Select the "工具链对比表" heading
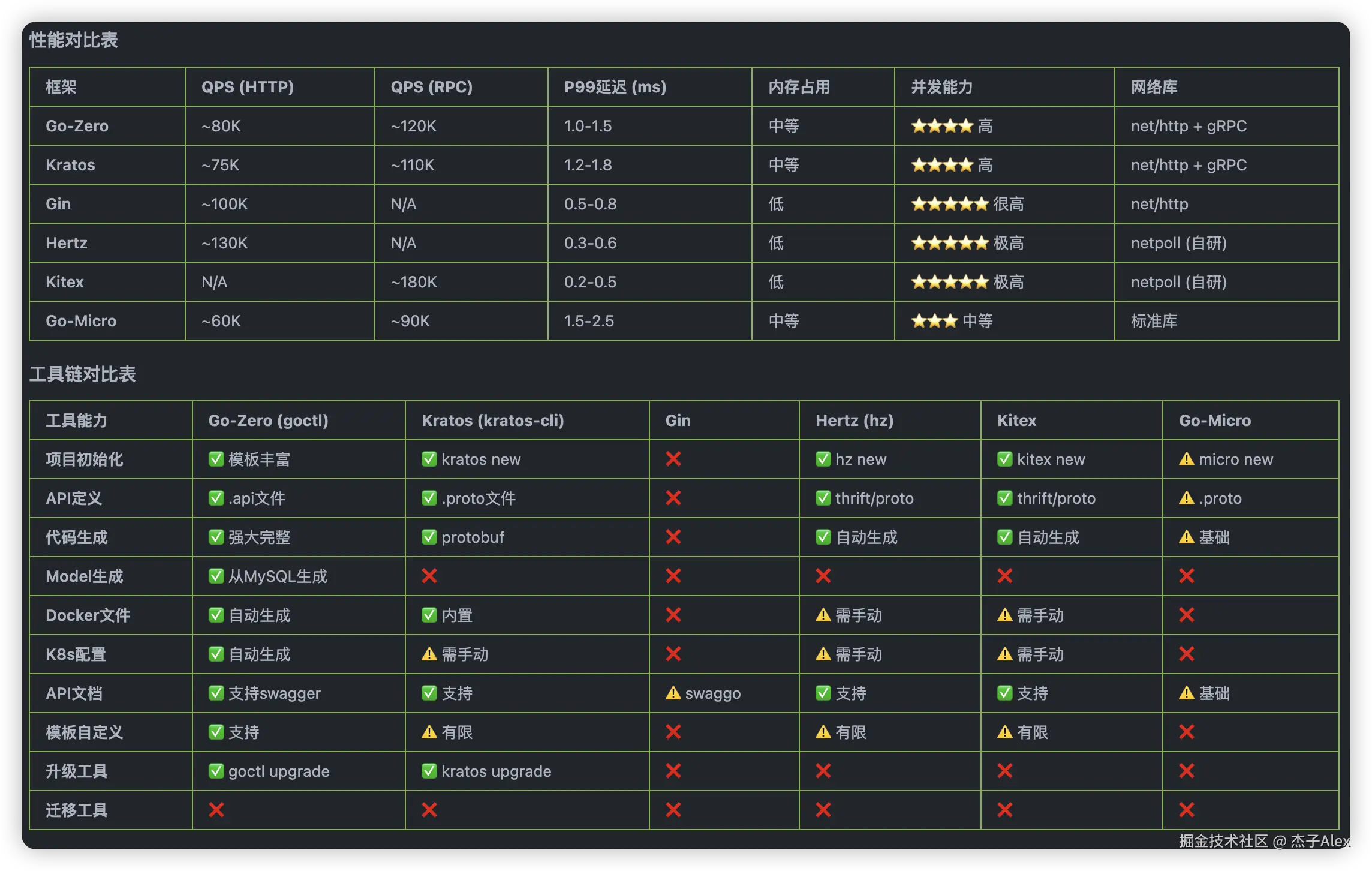The height and width of the screenshot is (871, 1372). [x=83, y=374]
